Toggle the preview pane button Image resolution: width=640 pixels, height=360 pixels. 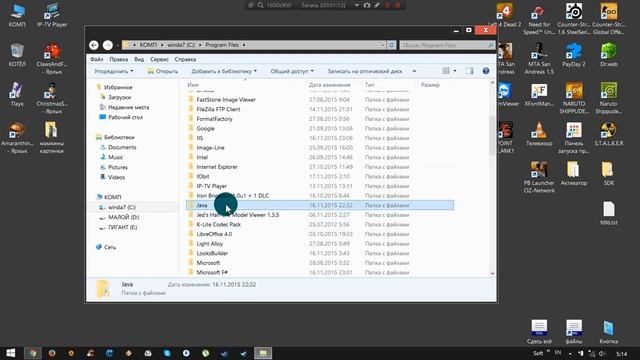pyautogui.click(x=469, y=71)
